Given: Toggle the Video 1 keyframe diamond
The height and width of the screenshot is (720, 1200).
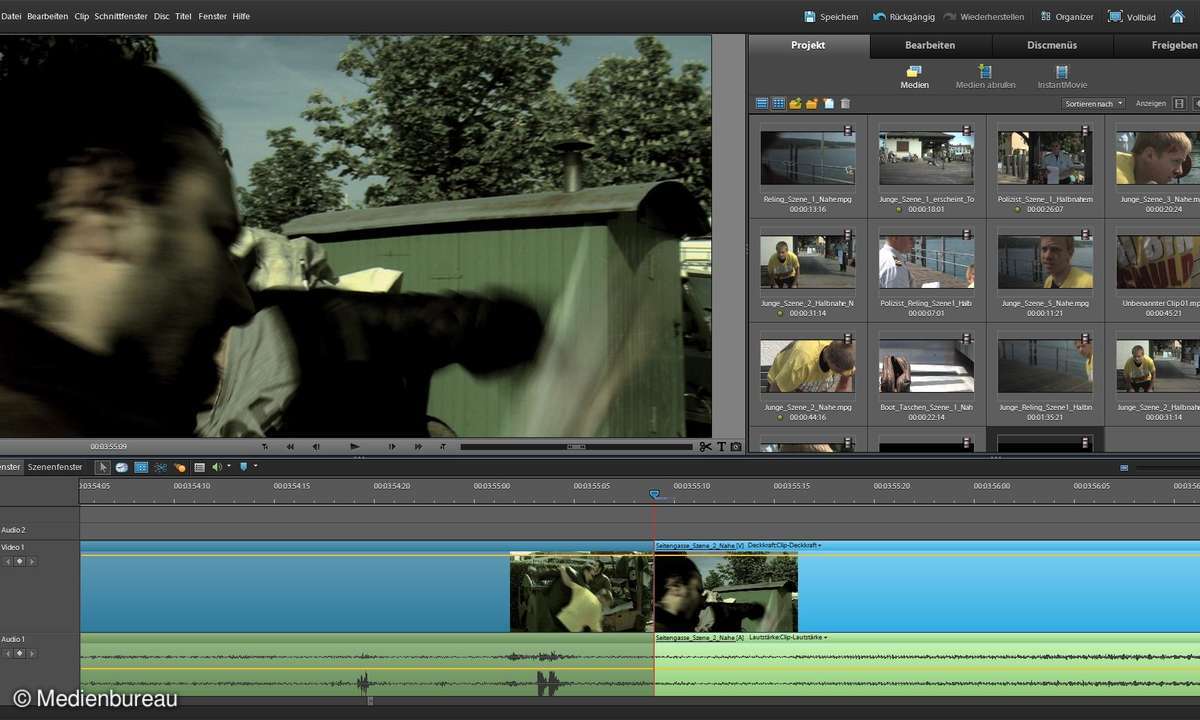Looking at the screenshot, I should [19, 561].
